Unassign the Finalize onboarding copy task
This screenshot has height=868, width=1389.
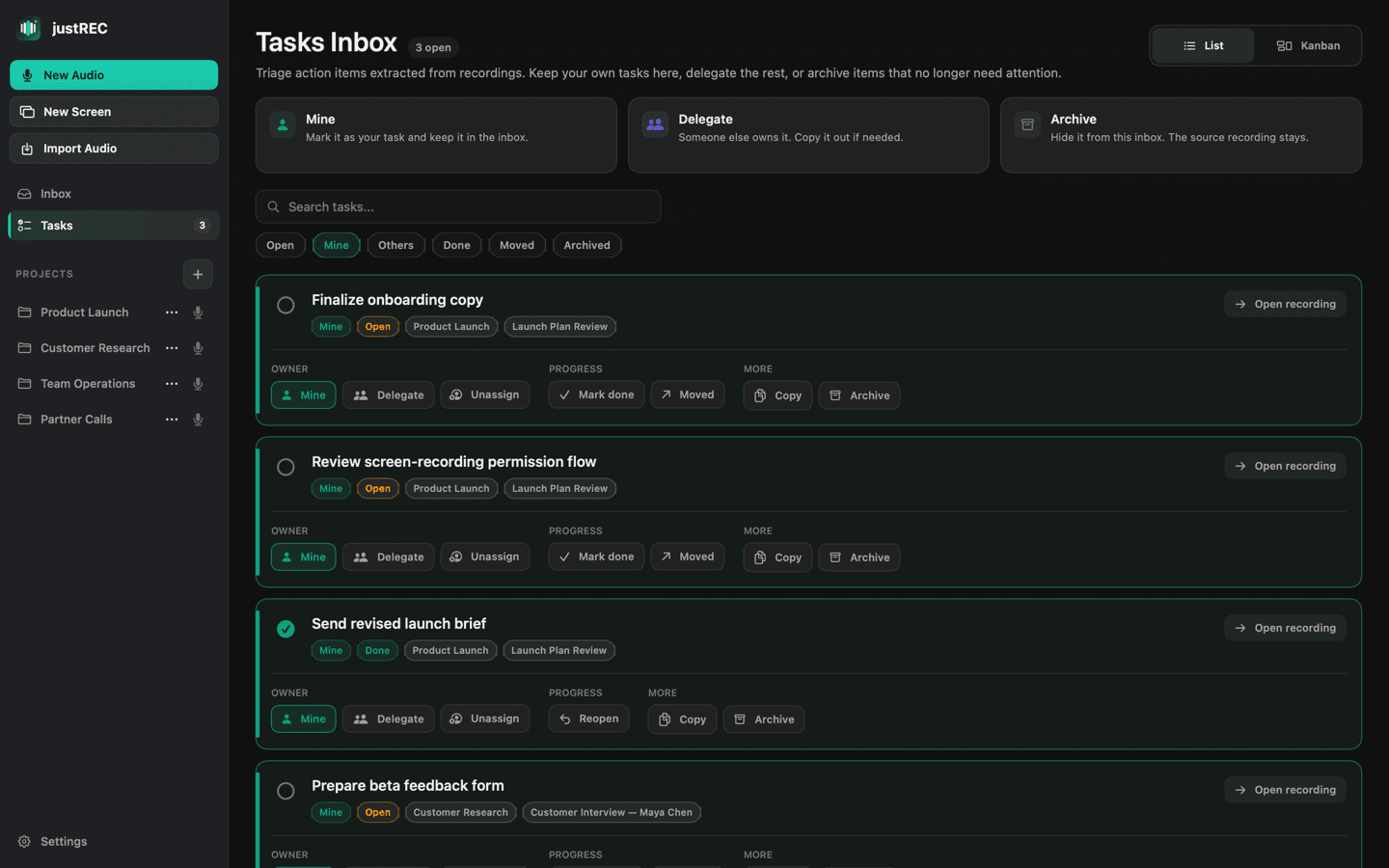pyautogui.click(x=485, y=395)
